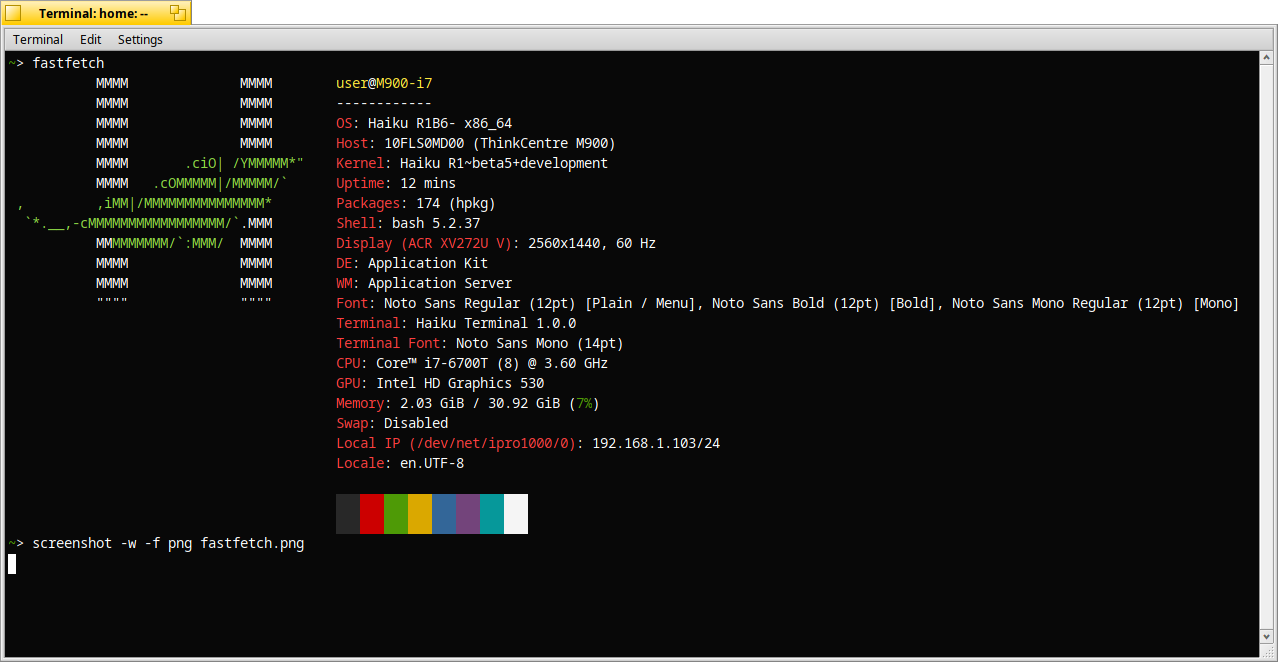Click the 'bash 5.2.37' shell value
Screen dimensions: 1278x662
[436, 223]
